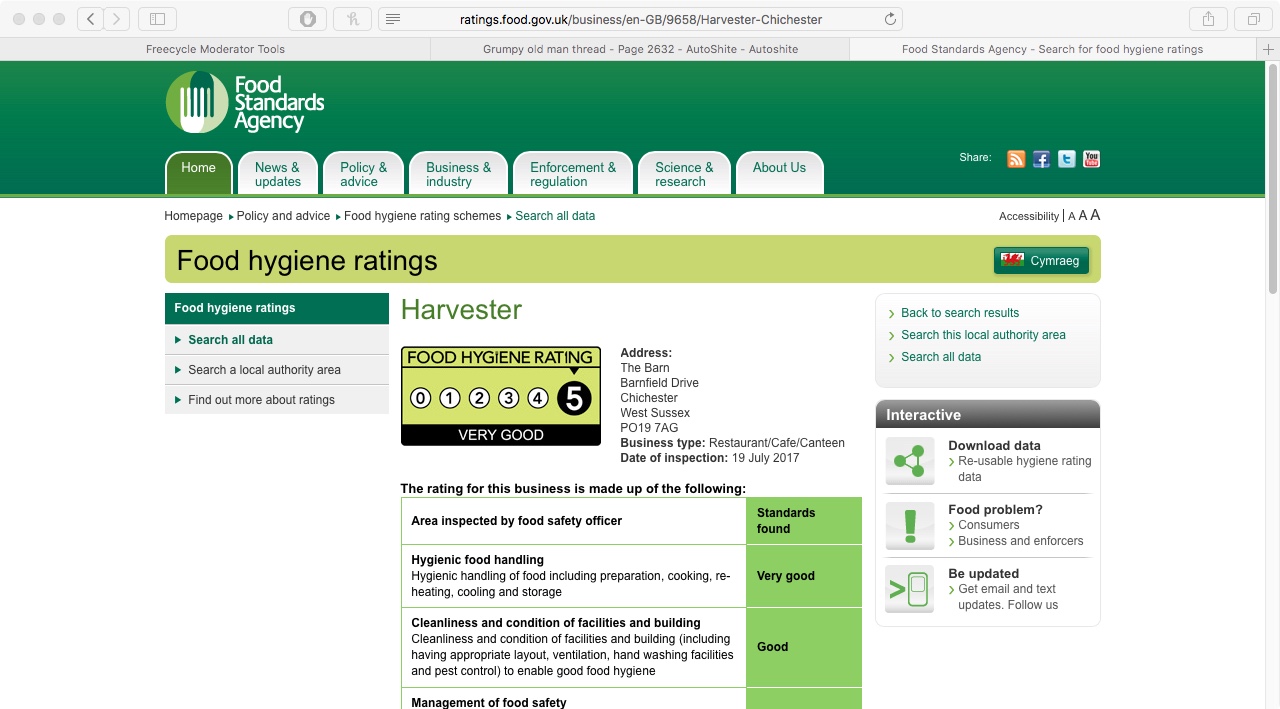Image resolution: width=1280 pixels, height=709 pixels.
Task: Open the Safari share button
Action: point(1208,19)
